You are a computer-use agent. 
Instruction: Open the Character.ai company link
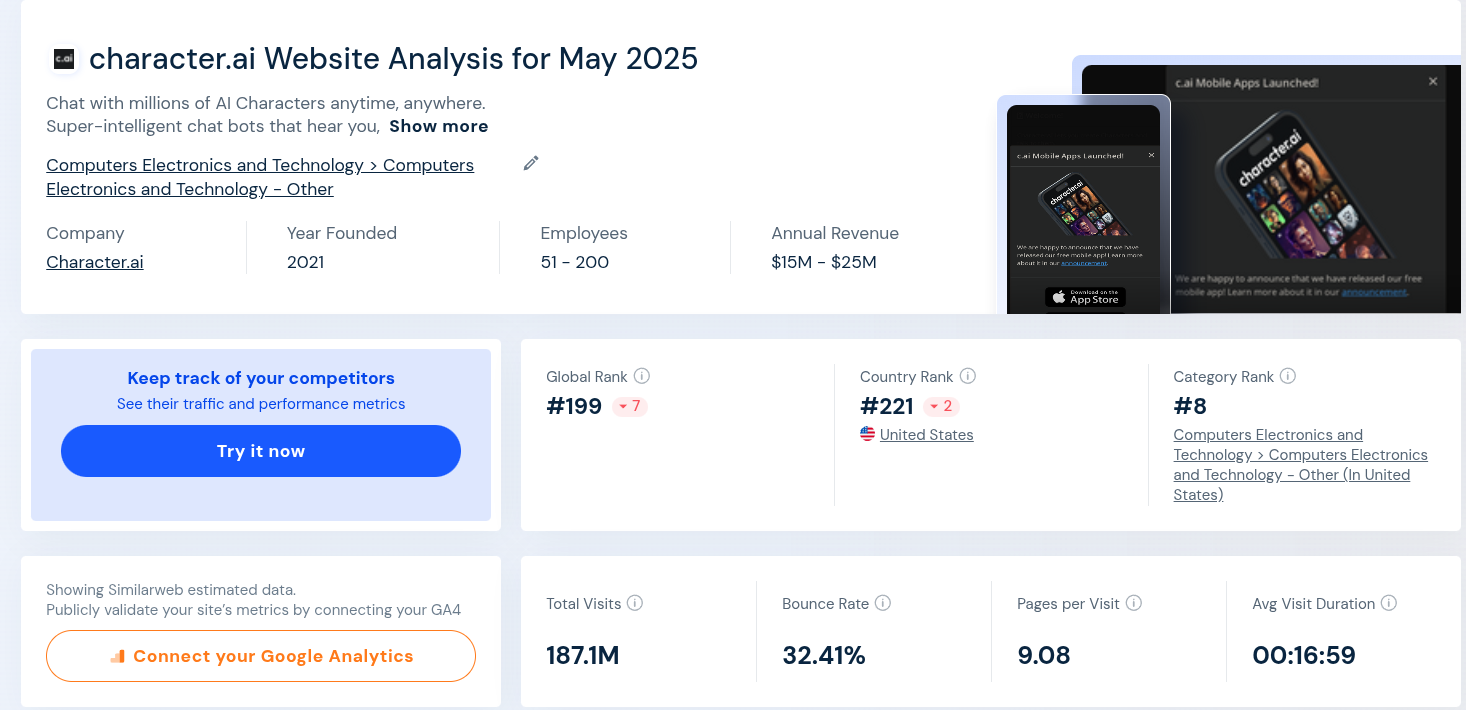pyautogui.click(x=95, y=262)
